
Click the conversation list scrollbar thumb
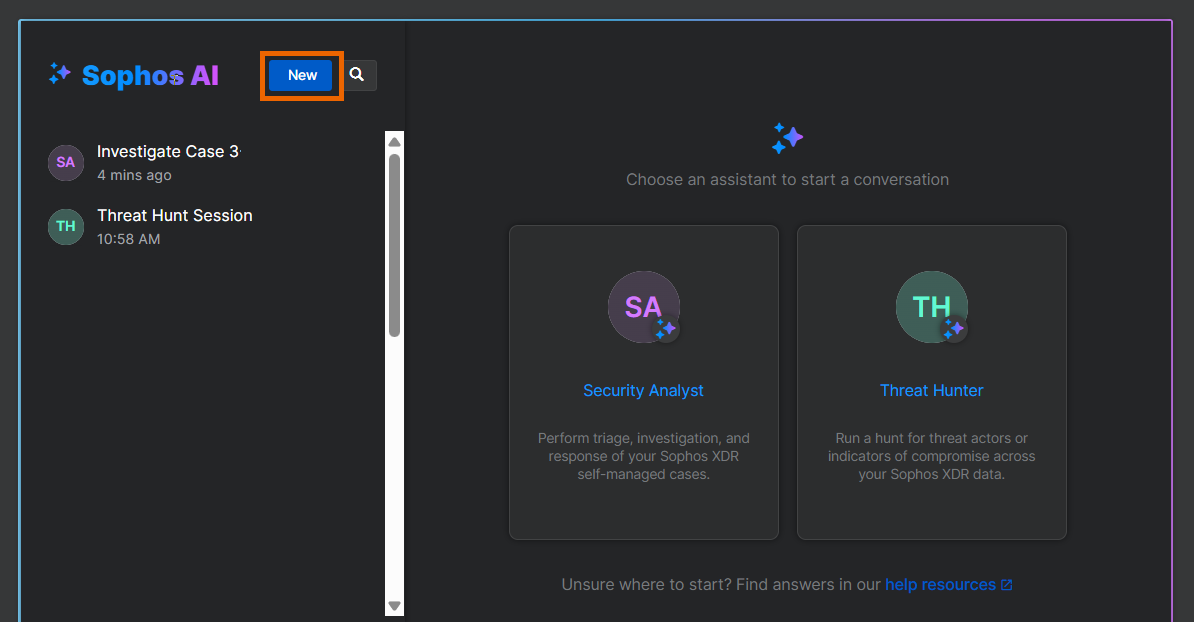(x=394, y=245)
